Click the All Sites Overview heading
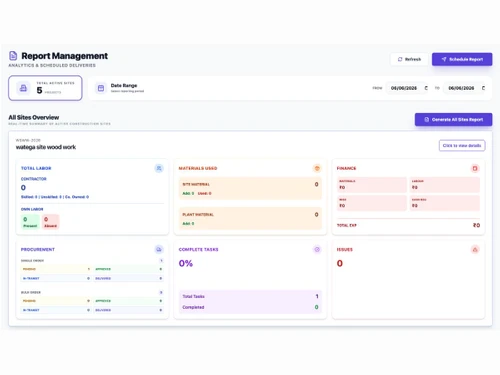This screenshot has height=375, width=500. pyautogui.click(x=34, y=117)
